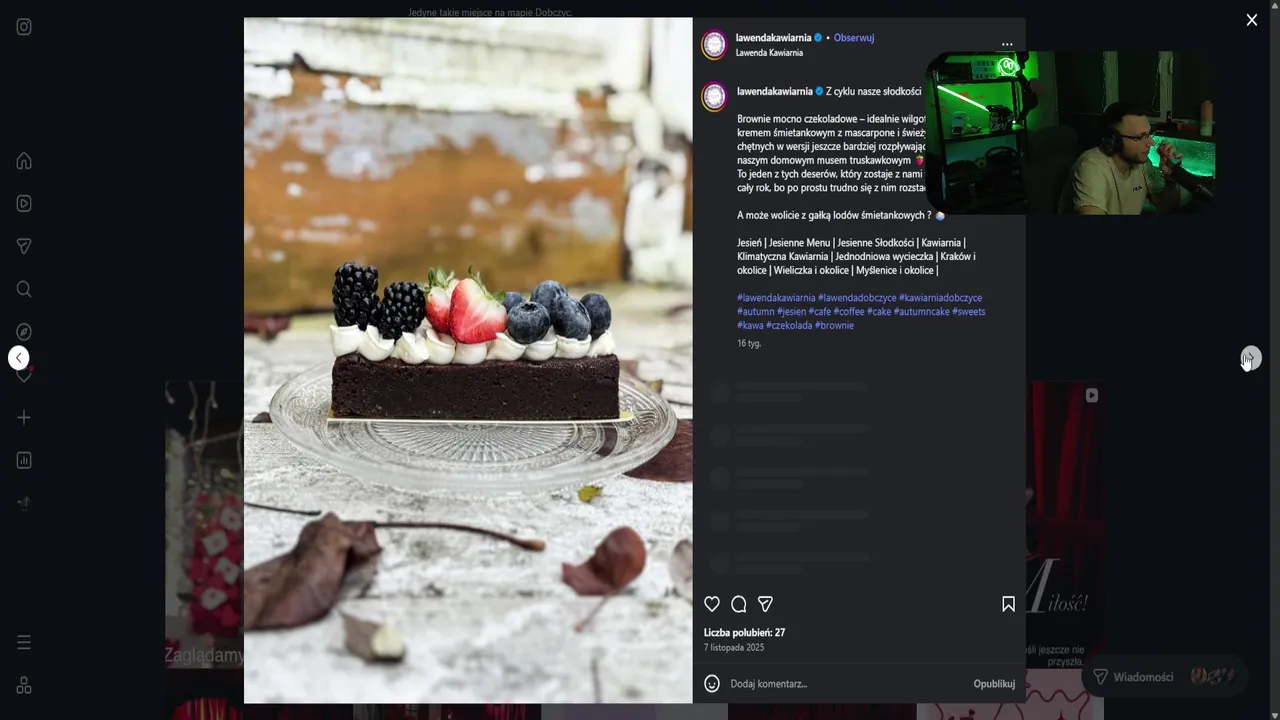Open emoji picker in comment field
1280x720 pixels.
point(712,684)
